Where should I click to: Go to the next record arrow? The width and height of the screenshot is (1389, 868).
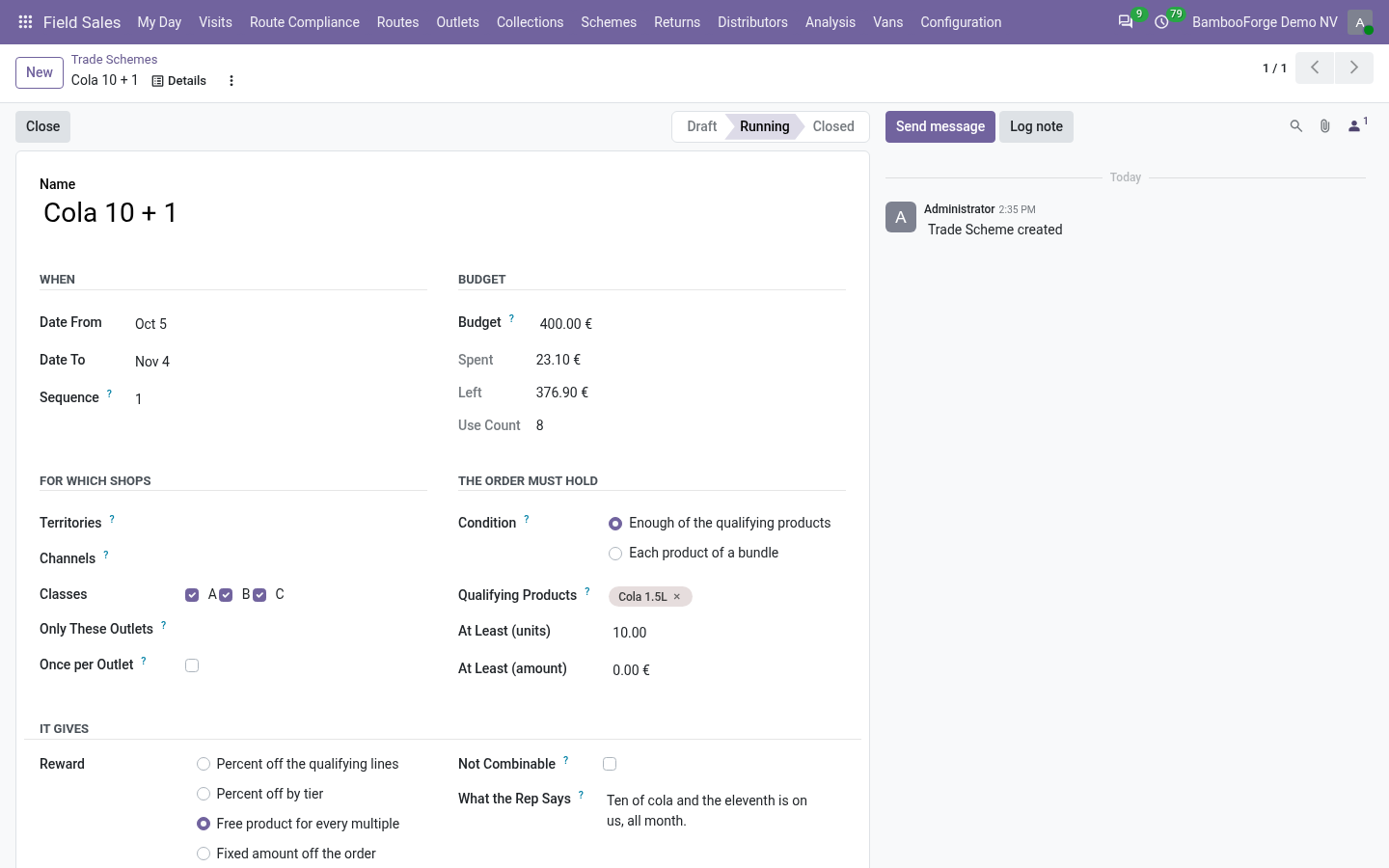click(x=1354, y=68)
